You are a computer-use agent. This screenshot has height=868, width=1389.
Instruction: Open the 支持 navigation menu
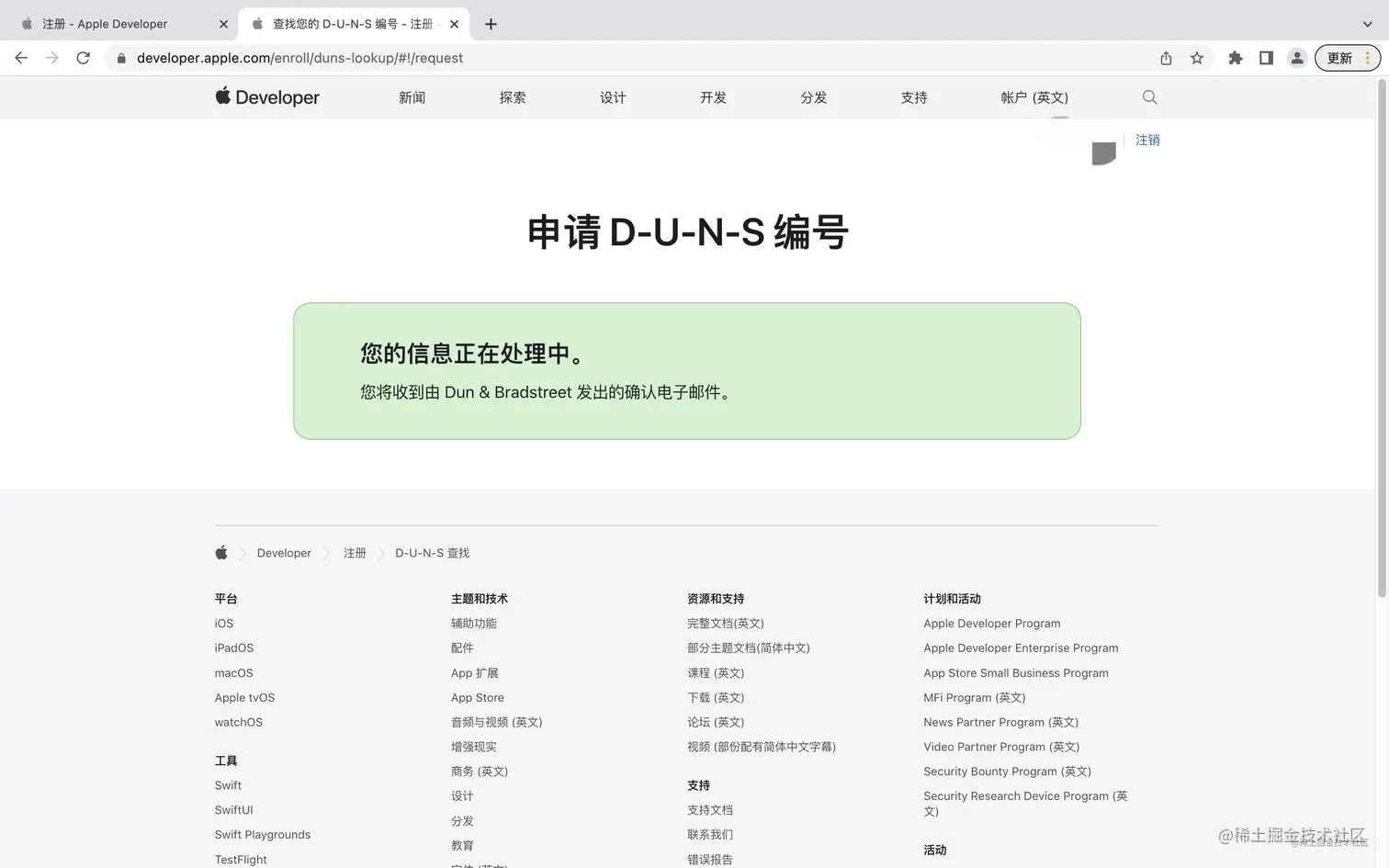pos(914,97)
